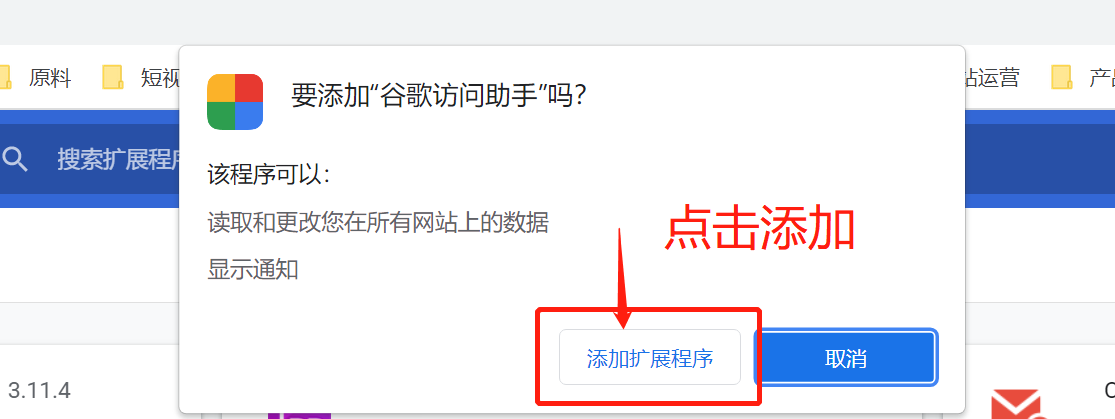The width and height of the screenshot is (1115, 419).
Task: Click the version number 3.11.4
Action: (x=39, y=391)
